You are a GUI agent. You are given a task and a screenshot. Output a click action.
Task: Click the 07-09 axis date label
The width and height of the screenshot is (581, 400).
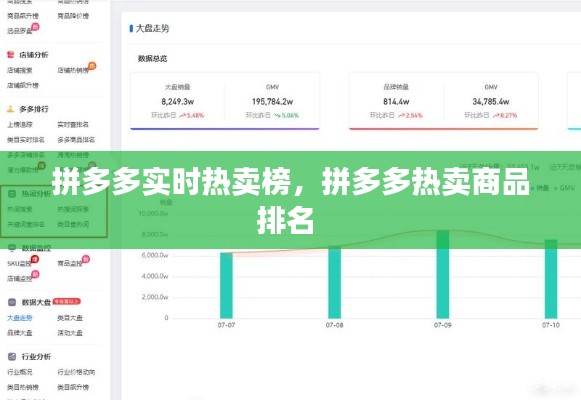(x=442, y=325)
